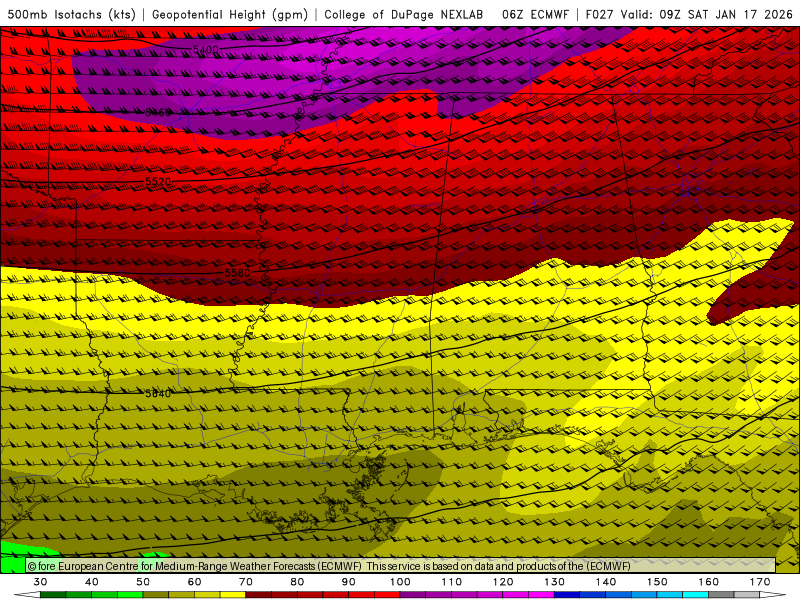Click the 'Geopotential Height (gpm)' title text
Screen dimensions: 800x600
point(230,14)
